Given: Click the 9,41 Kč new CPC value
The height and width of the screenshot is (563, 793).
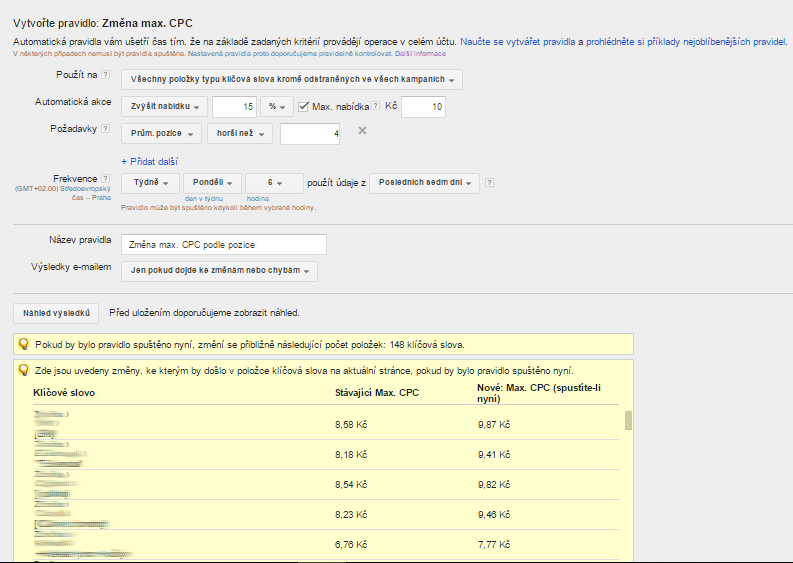Looking at the screenshot, I should [494, 454].
